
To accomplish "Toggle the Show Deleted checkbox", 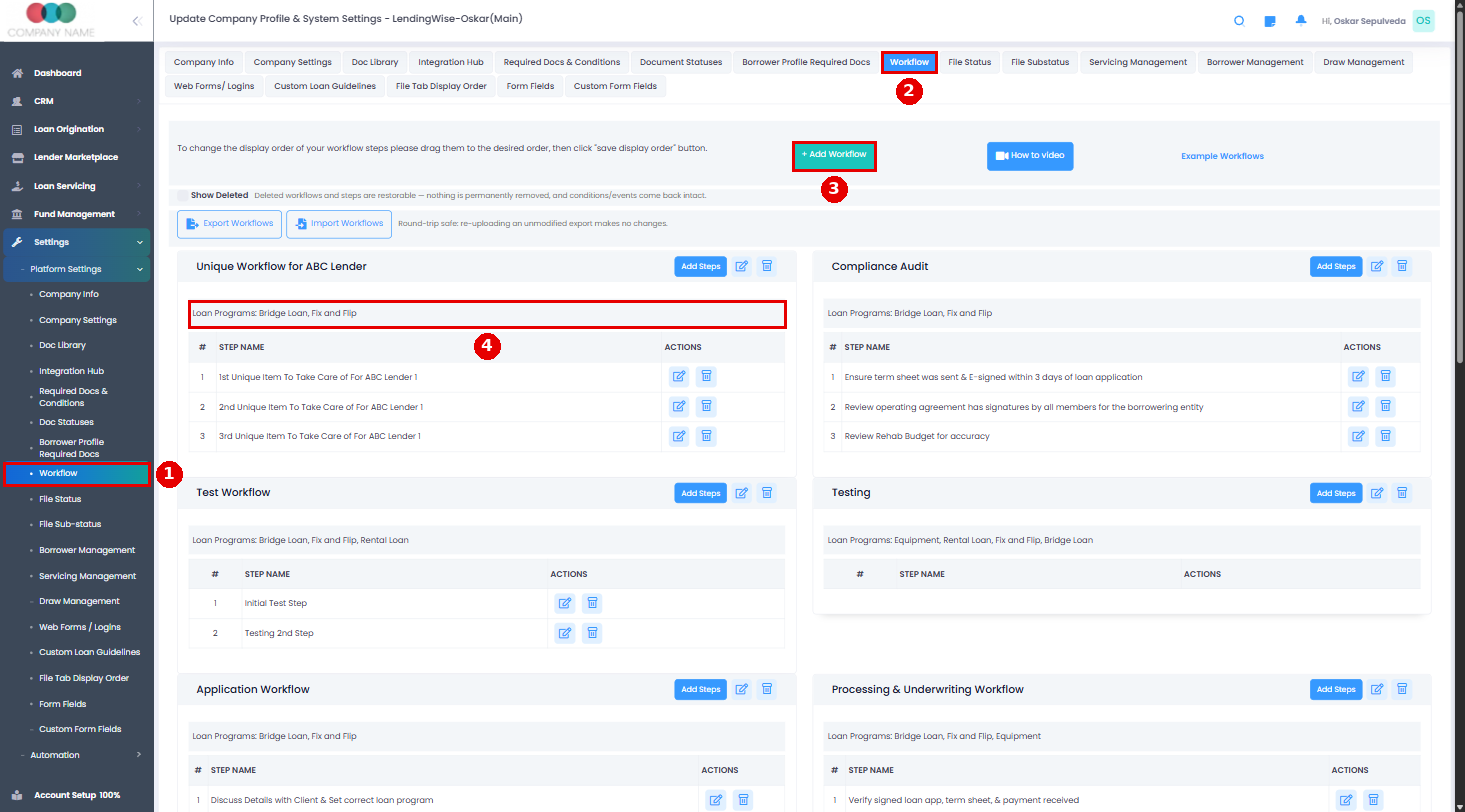I will tap(183, 196).
